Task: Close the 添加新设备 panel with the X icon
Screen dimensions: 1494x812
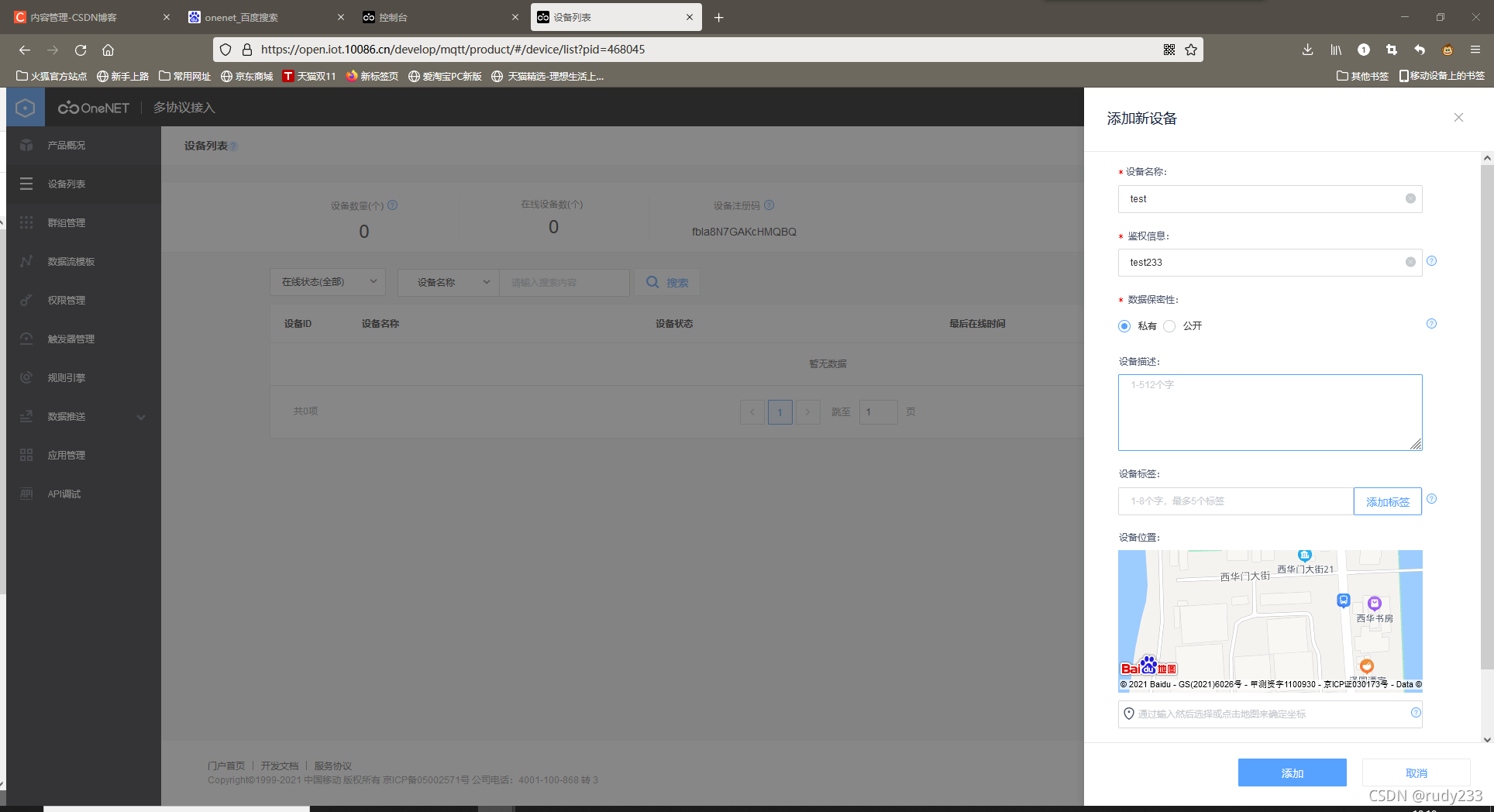Action: pos(1458,118)
